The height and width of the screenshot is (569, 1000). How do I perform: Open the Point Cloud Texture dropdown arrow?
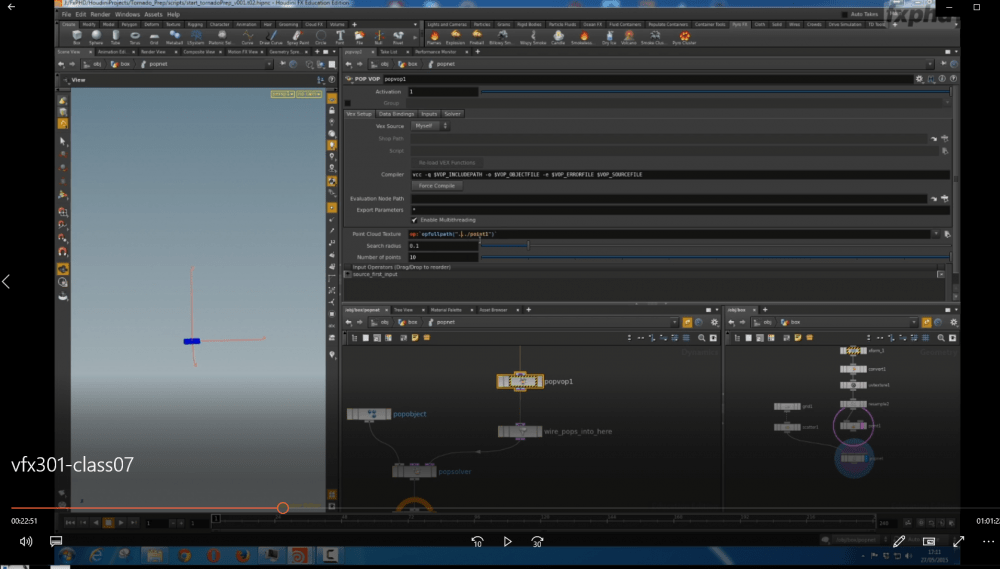click(936, 234)
